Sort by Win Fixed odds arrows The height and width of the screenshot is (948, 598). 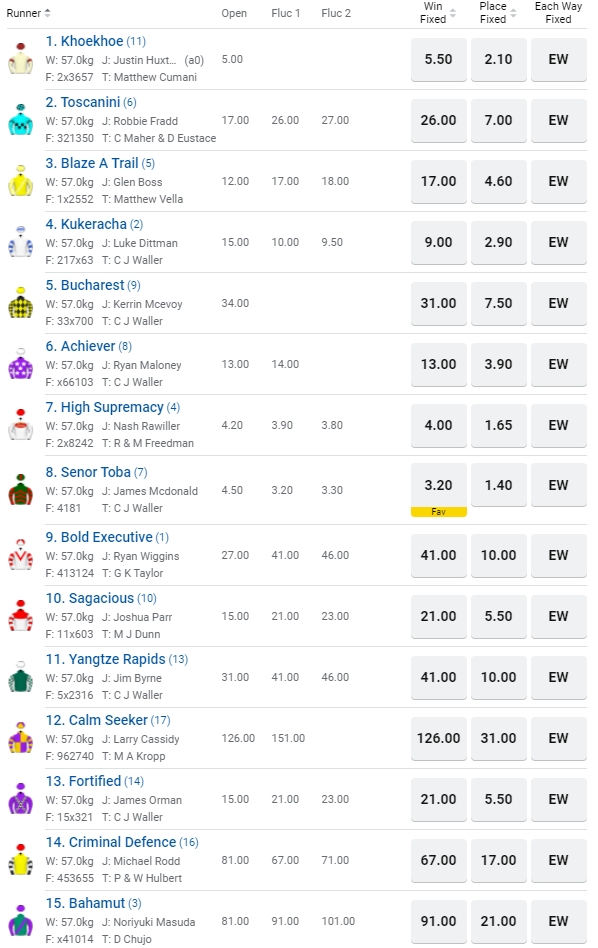click(453, 13)
